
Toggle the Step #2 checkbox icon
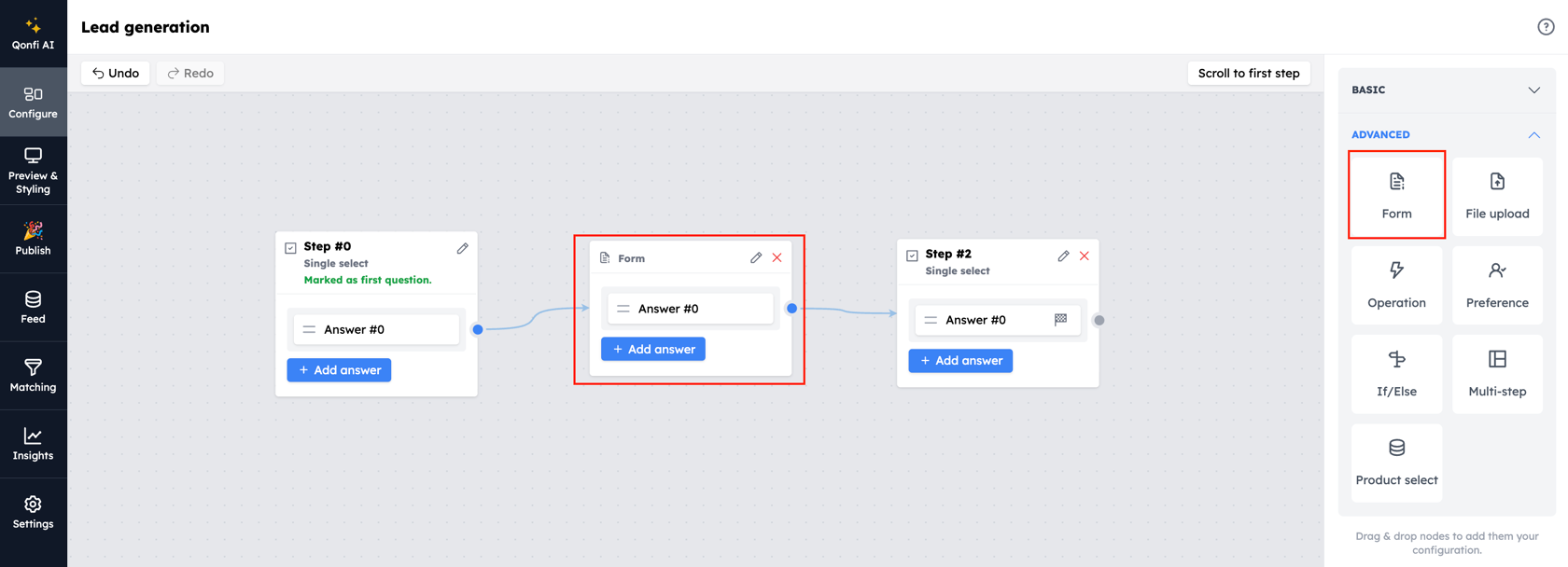(x=912, y=256)
